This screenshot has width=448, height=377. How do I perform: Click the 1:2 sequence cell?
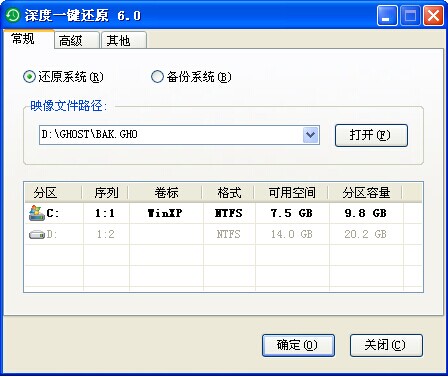(106, 234)
